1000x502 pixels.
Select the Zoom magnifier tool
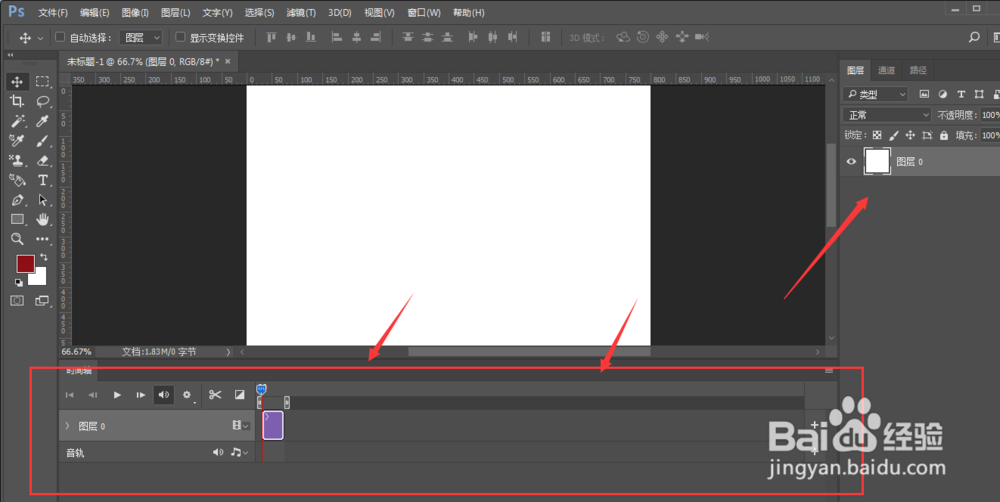tap(17, 239)
